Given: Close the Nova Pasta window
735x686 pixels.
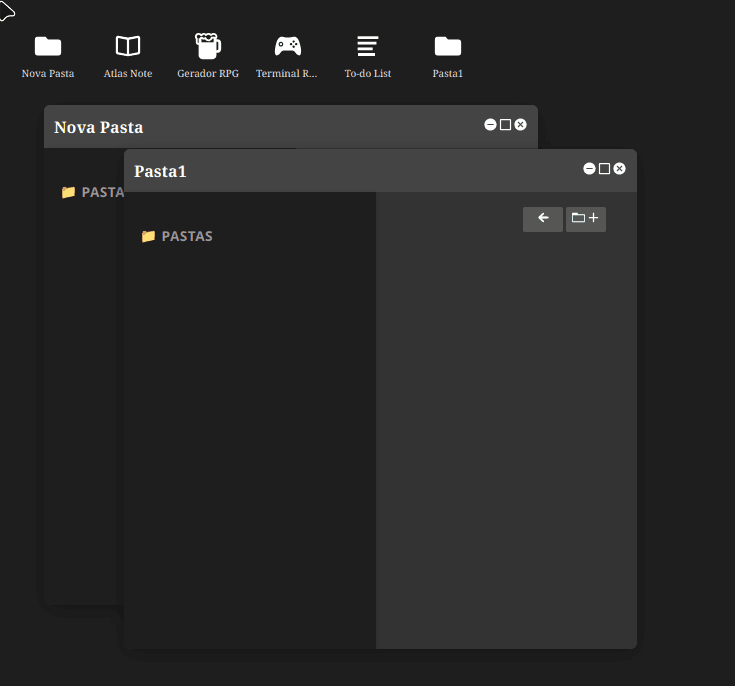Looking at the screenshot, I should [x=520, y=125].
